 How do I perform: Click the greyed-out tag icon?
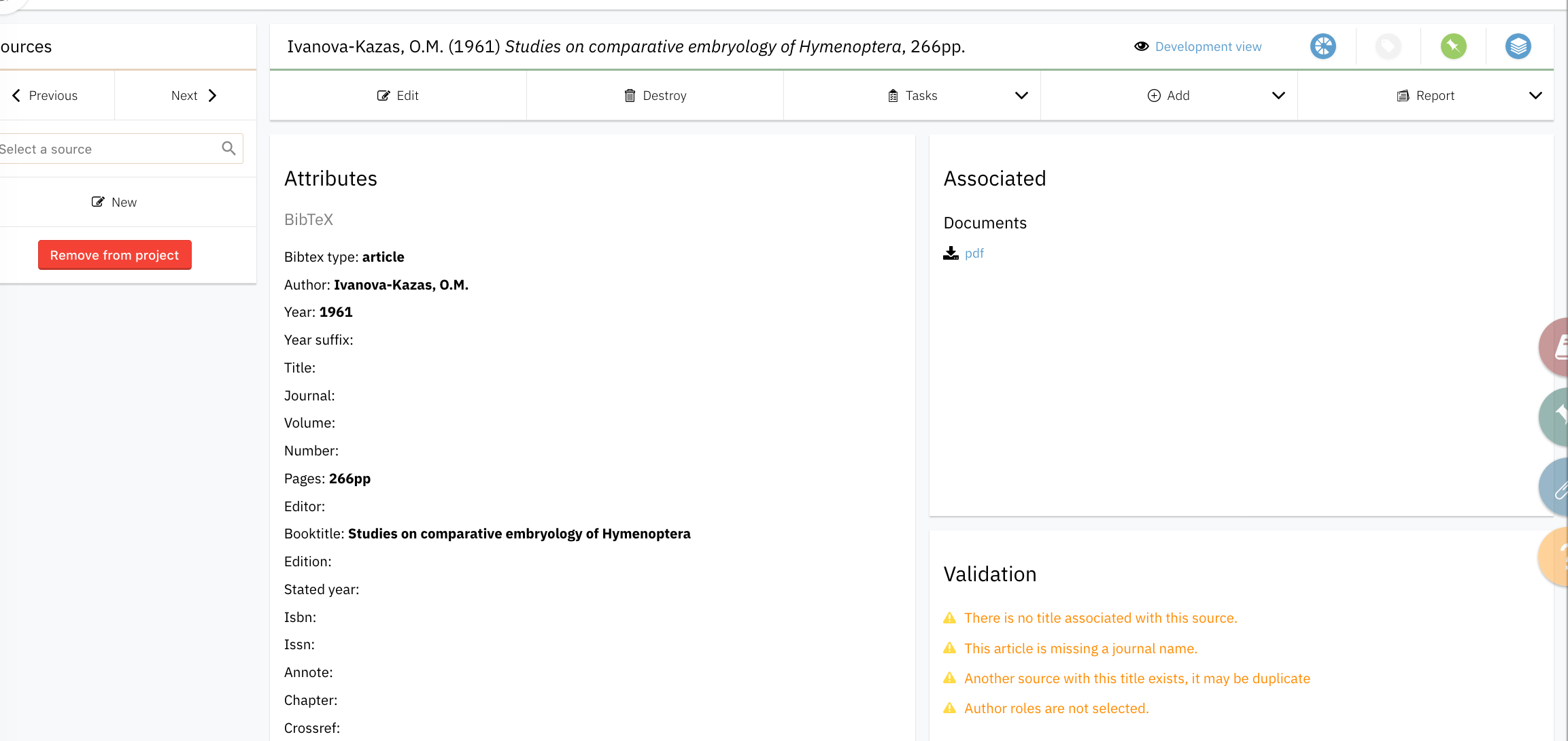point(1388,46)
